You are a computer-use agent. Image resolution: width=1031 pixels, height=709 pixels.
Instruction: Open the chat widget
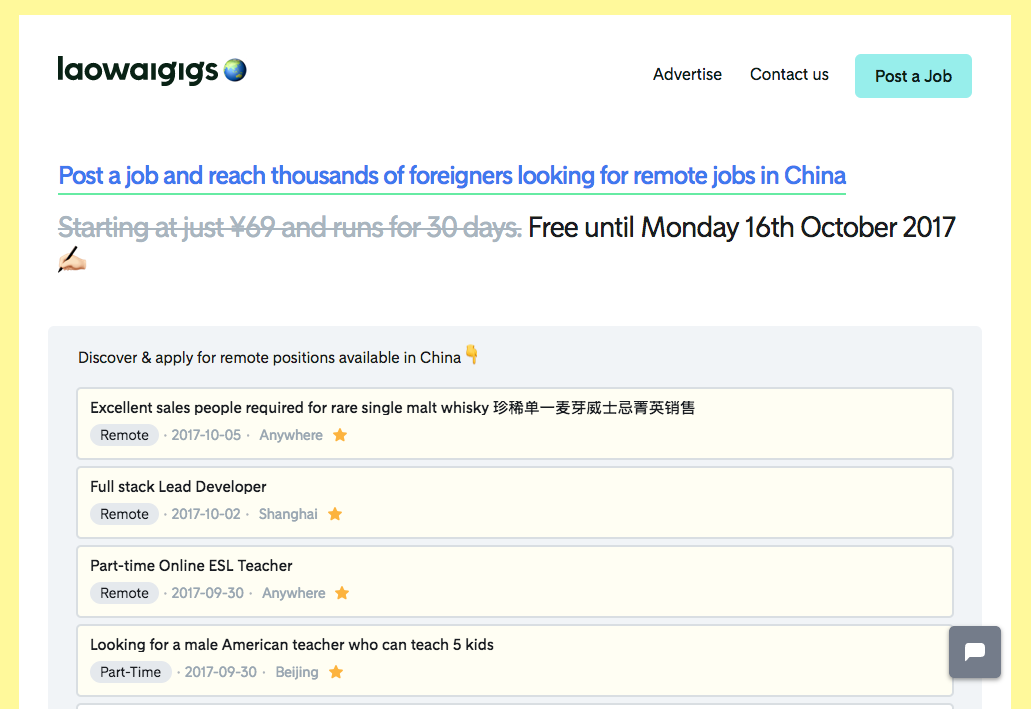974,652
